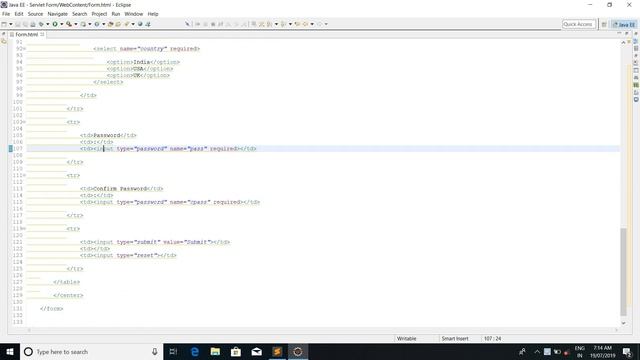This screenshot has width=640, height=360.
Task: Open the New wizard dropdown arrow
Action: [x=11, y=24]
